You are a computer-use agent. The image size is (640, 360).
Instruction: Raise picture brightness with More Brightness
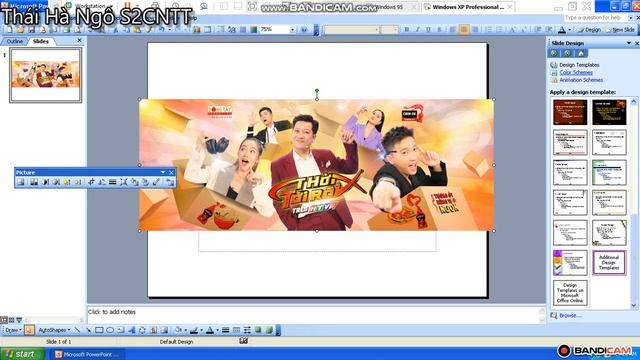click(x=67, y=182)
